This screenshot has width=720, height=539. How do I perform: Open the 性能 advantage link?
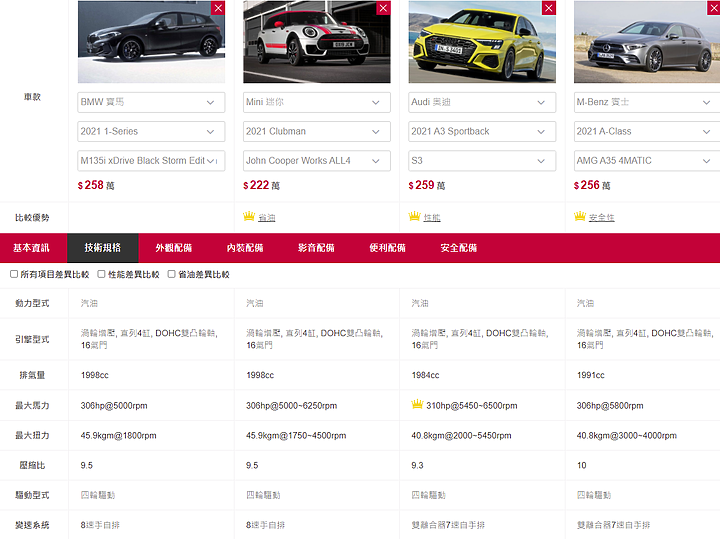tap(432, 218)
